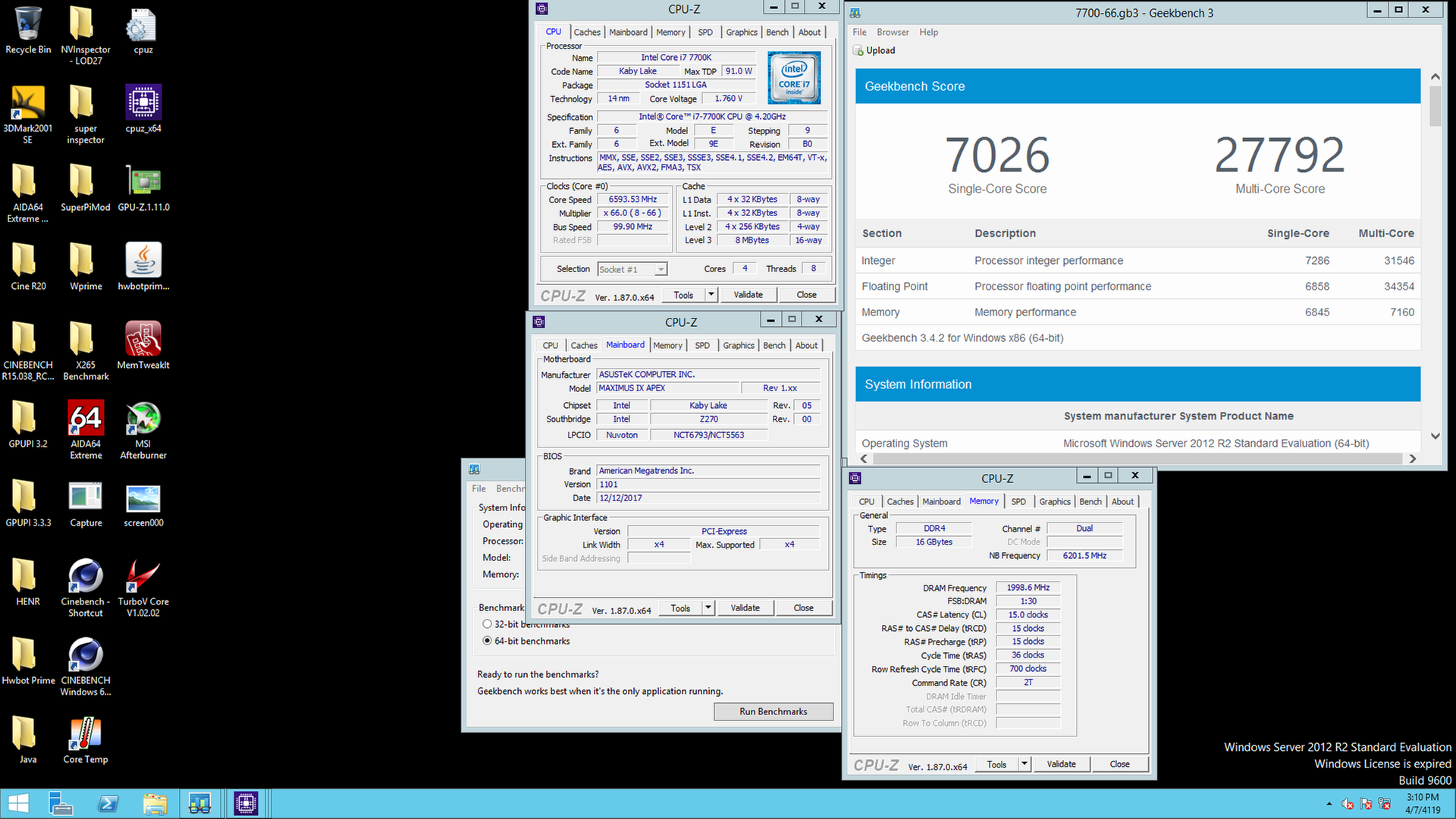Click the volume muted tray icon
Screen dimensions: 1456x819
click(x=1348, y=804)
